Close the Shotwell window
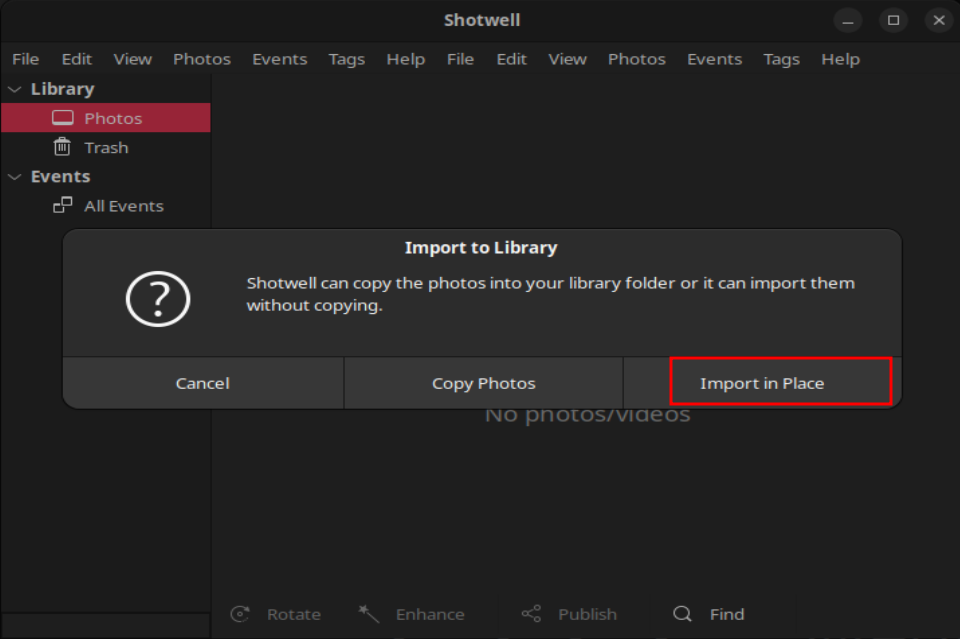Viewport: 960px width, 639px height. tap(939, 21)
